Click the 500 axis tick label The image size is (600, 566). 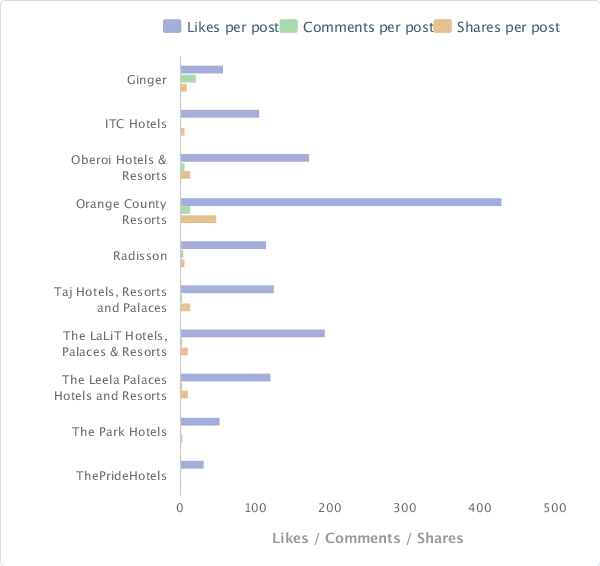tap(555, 508)
